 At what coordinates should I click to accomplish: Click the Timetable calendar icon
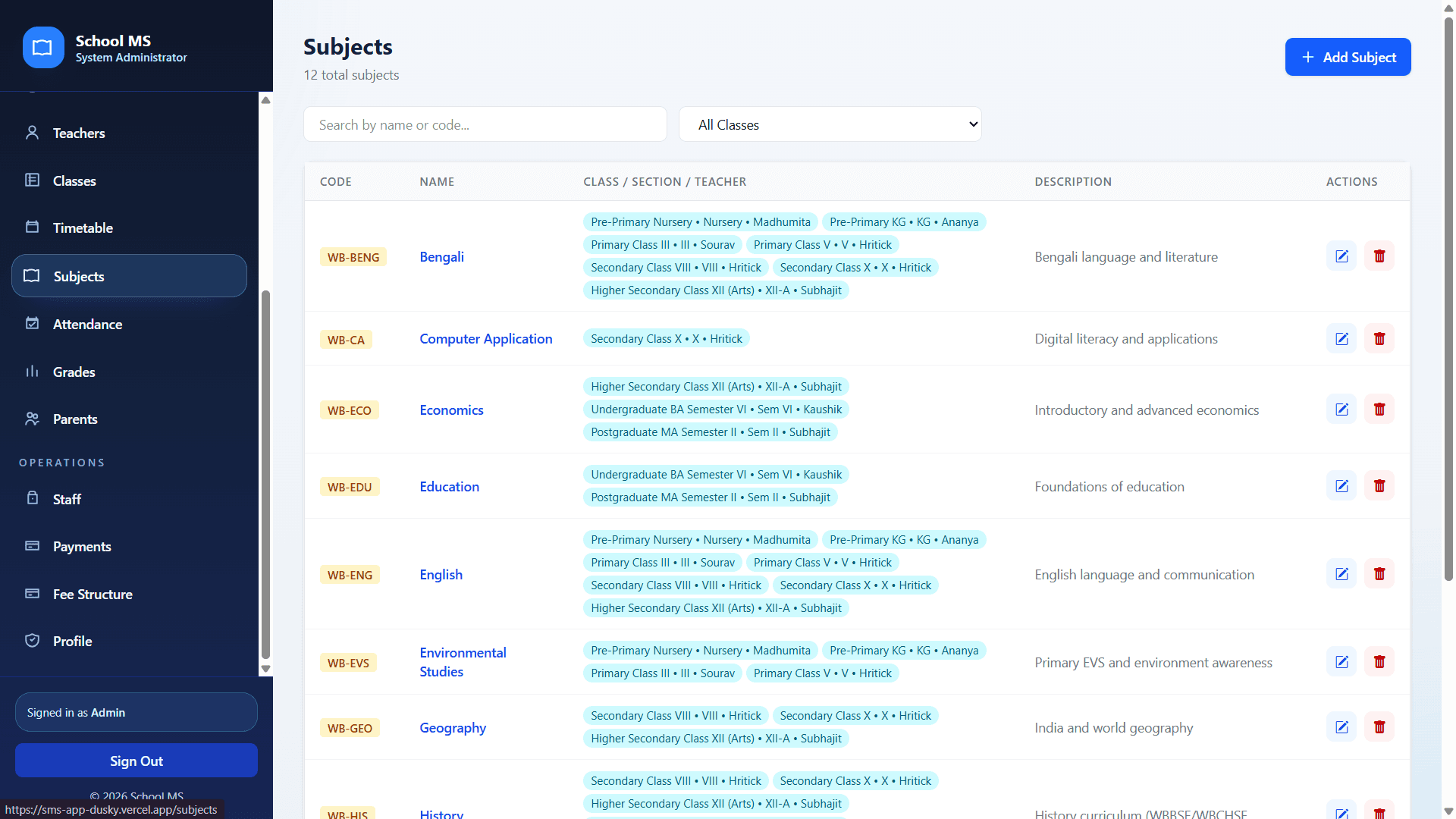(32, 227)
